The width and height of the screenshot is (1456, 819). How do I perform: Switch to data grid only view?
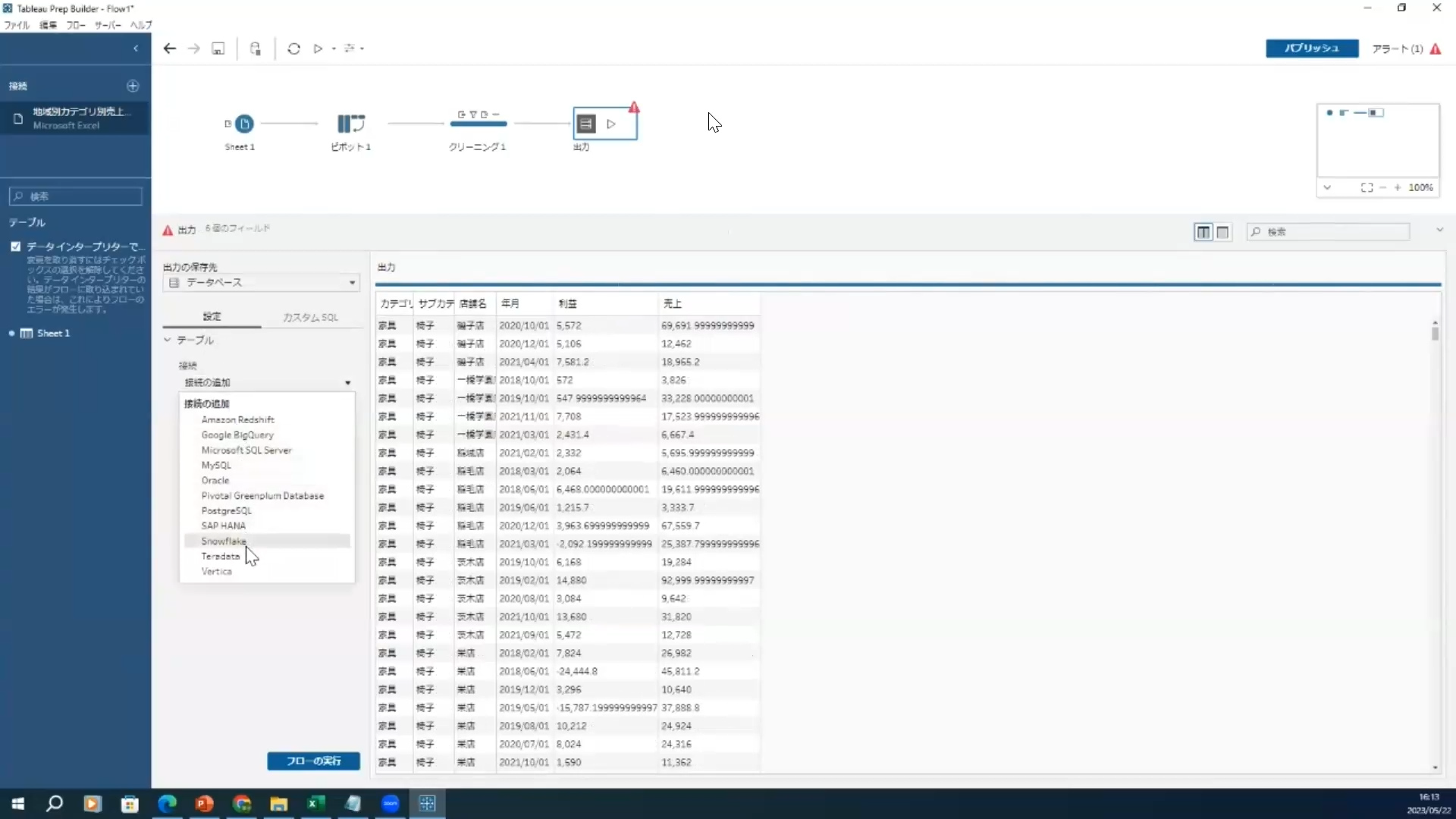point(1222,232)
